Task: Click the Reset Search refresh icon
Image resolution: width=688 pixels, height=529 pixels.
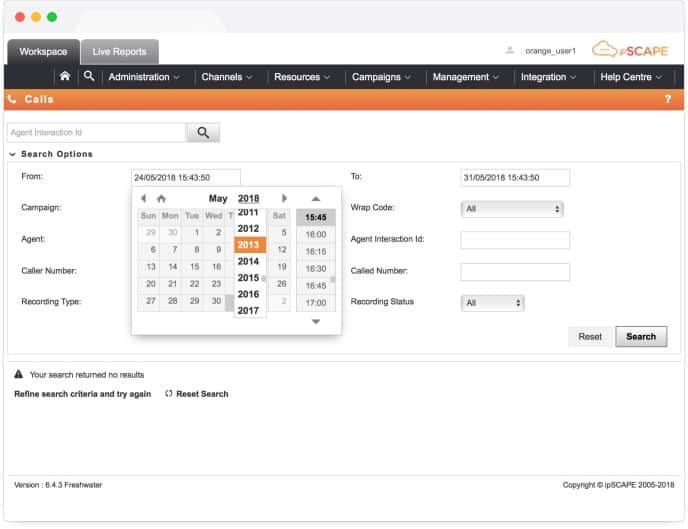Action: pyautogui.click(x=169, y=394)
